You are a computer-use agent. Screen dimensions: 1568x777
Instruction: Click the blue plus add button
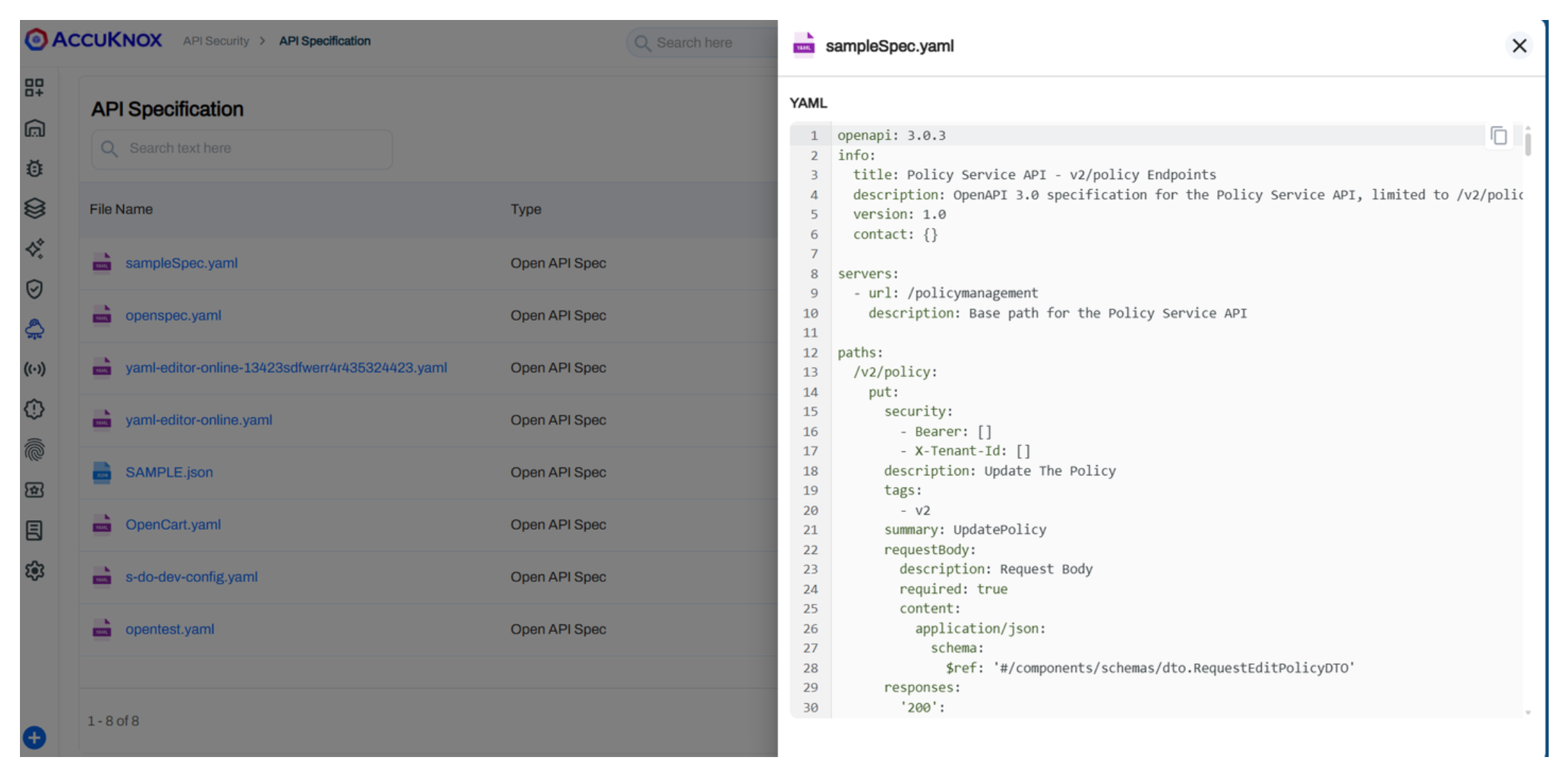pyautogui.click(x=35, y=738)
